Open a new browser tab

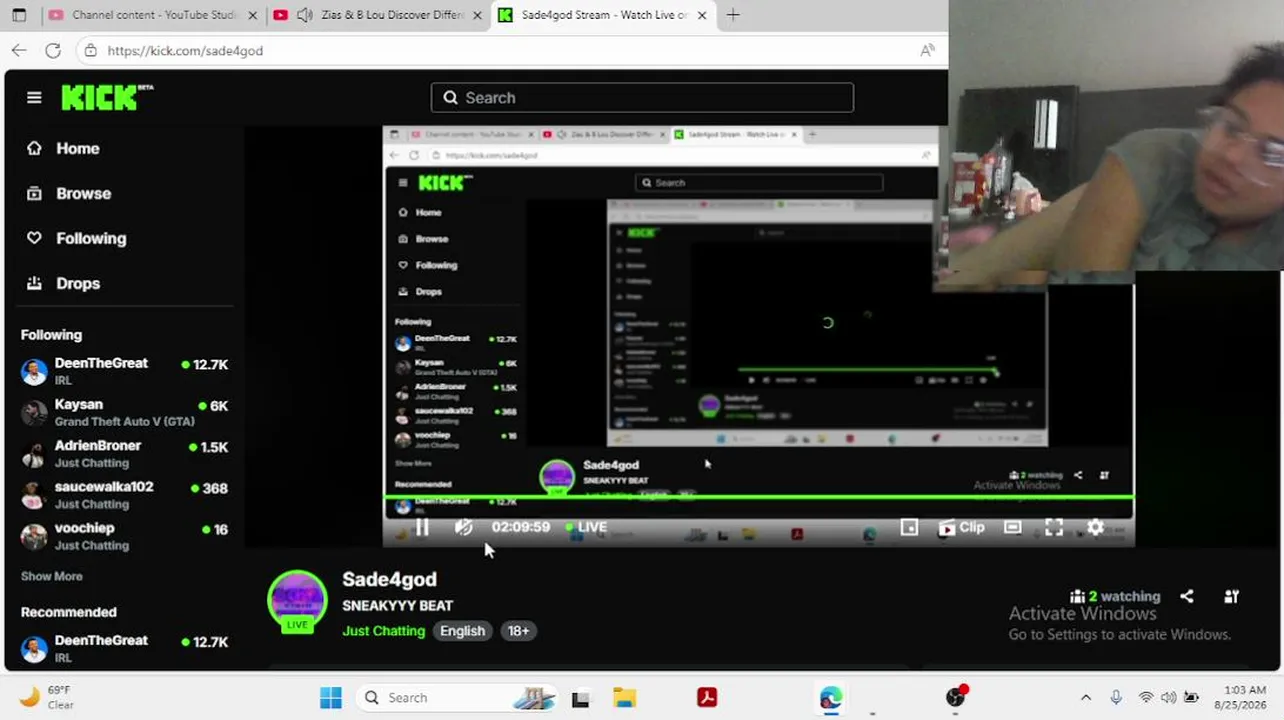click(x=733, y=15)
